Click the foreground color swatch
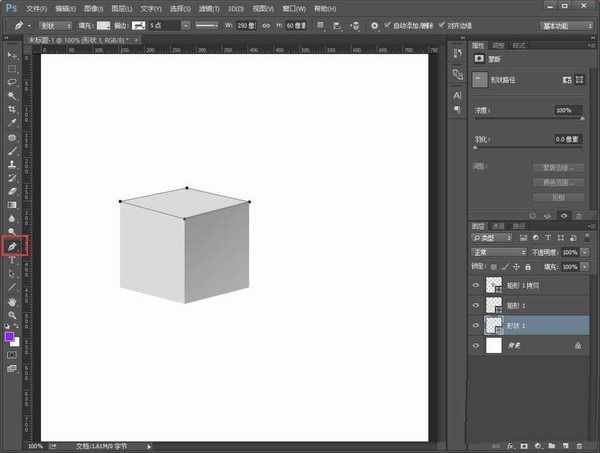The width and height of the screenshot is (600, 453). pos(10,337)
